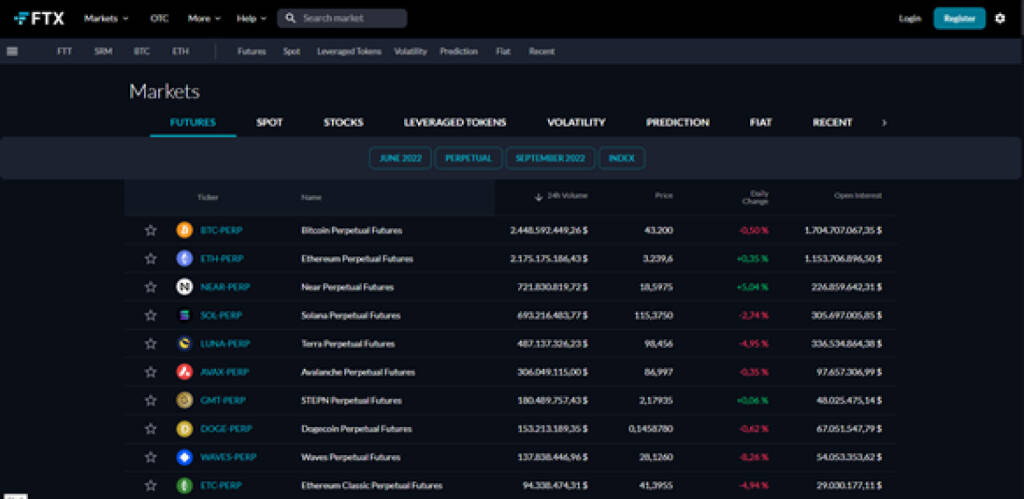1024x499 pixels.
Task: Favorite BTC-PERP with the star
Action: point(151,230)
